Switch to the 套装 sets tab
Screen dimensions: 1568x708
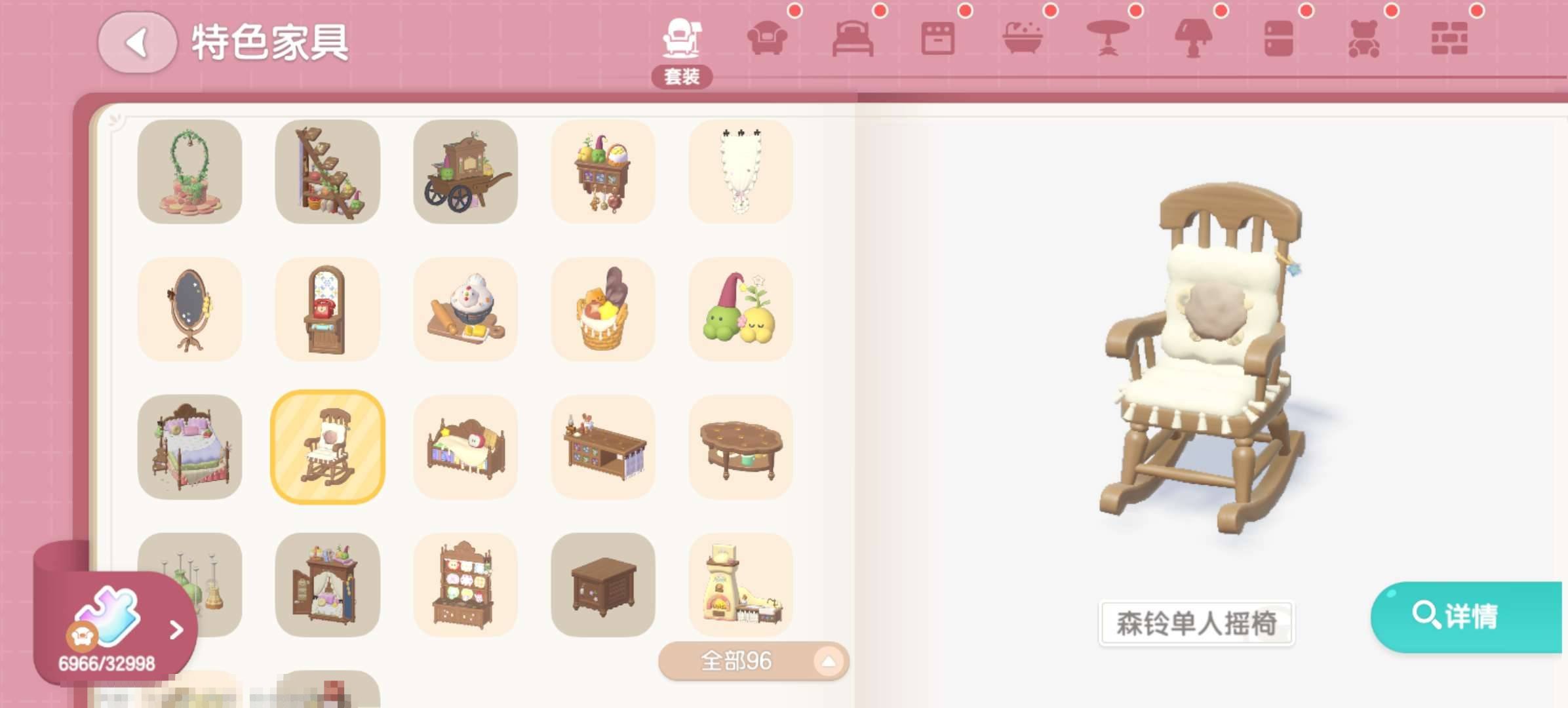coord(682,51)
